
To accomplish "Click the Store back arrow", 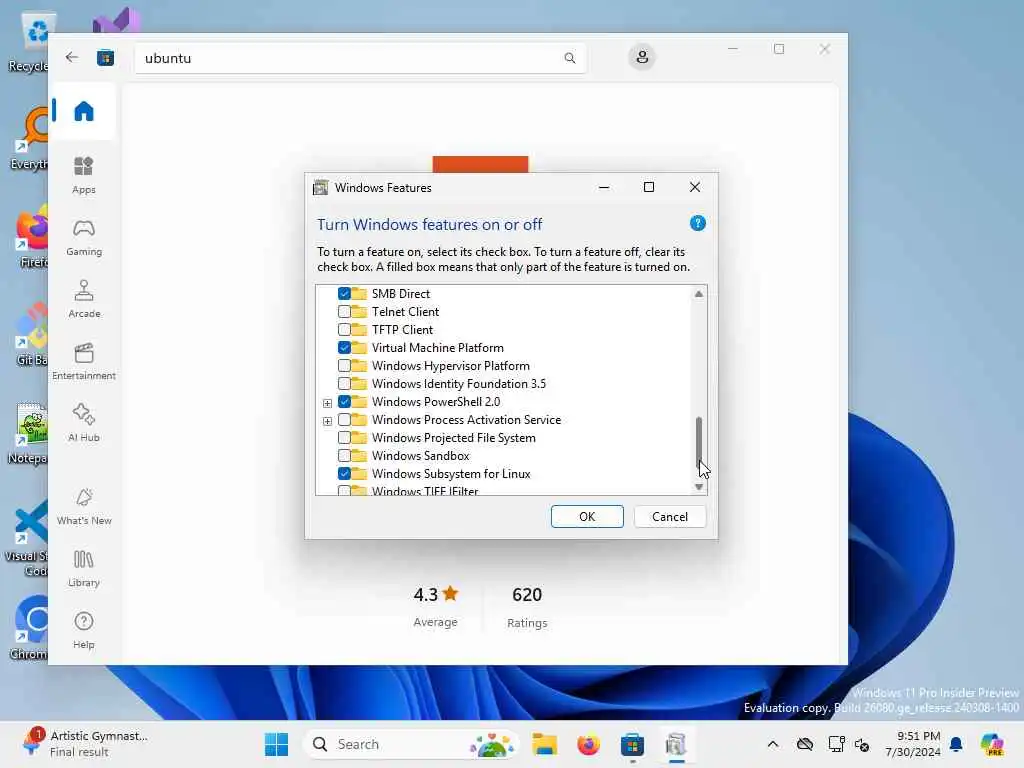I will coord(72,57).
